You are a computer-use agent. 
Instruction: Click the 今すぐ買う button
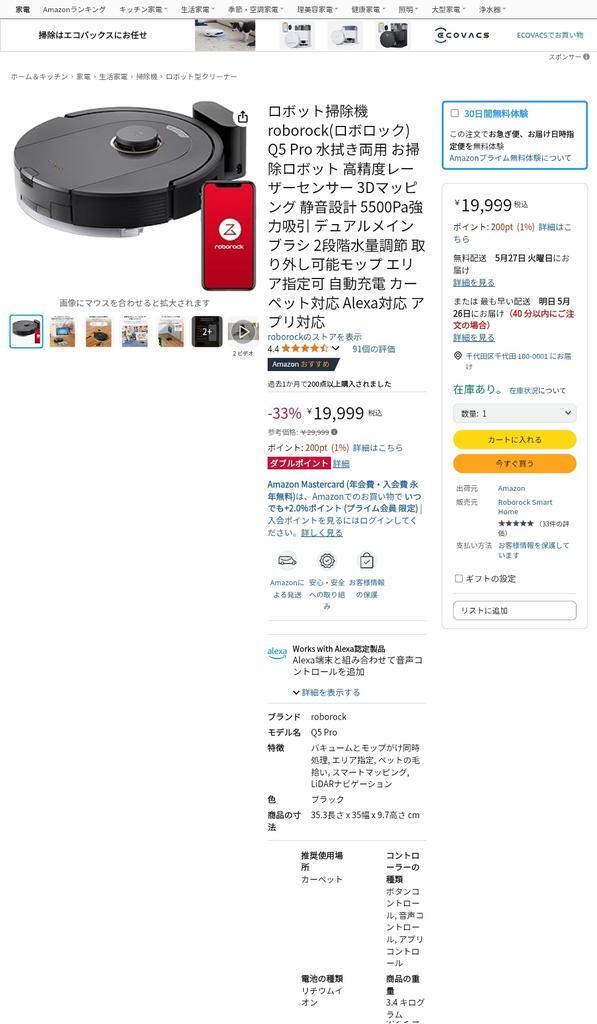515,464
